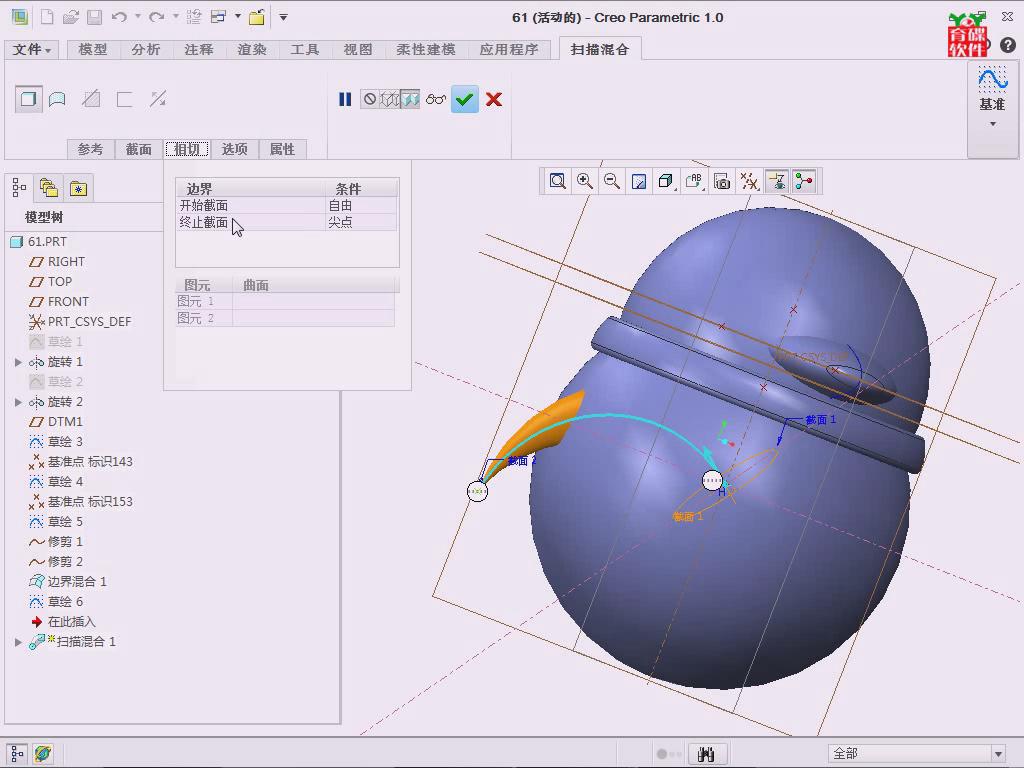Toggle model tree display in status bar
This screenshot has width=1024, height=768.
(x=17, y=754)
